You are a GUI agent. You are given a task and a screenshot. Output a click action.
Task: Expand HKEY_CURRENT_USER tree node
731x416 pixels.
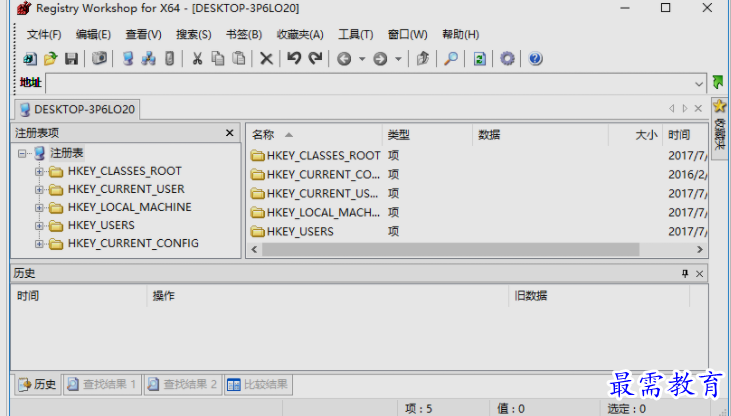tap(39, 189)
